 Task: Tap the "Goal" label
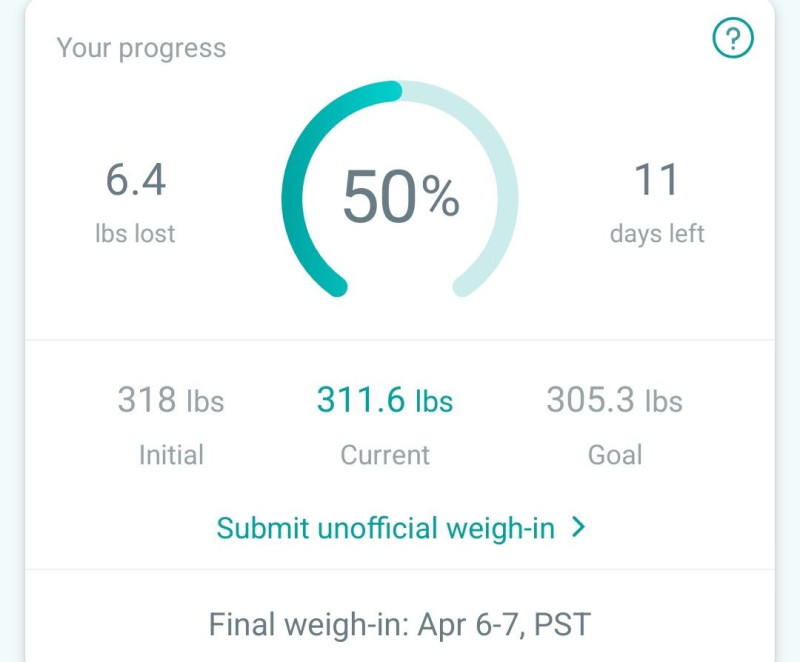pos(615,455)
